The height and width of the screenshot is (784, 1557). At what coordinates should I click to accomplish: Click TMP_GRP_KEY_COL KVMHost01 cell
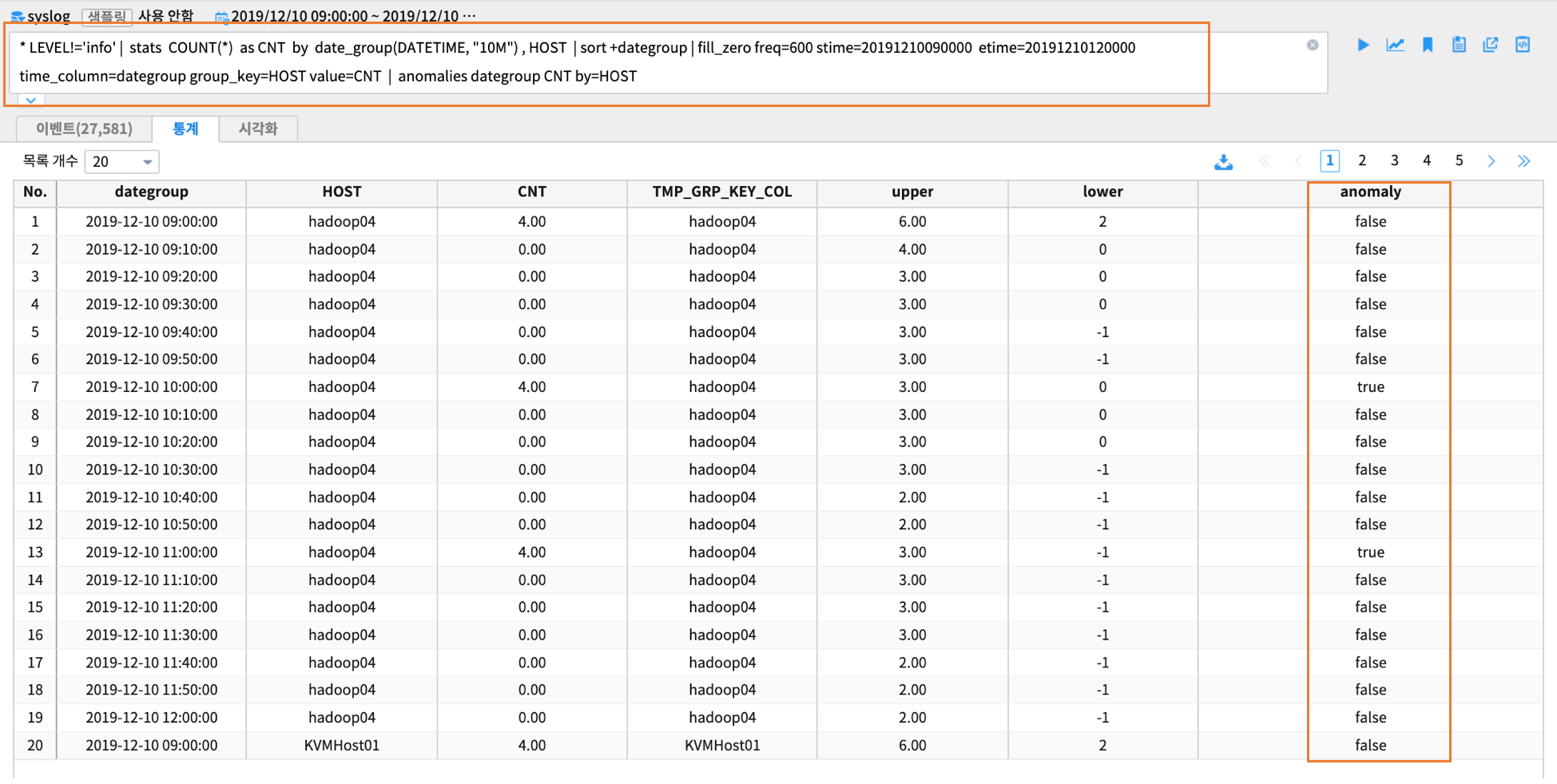tap(722, 745)
